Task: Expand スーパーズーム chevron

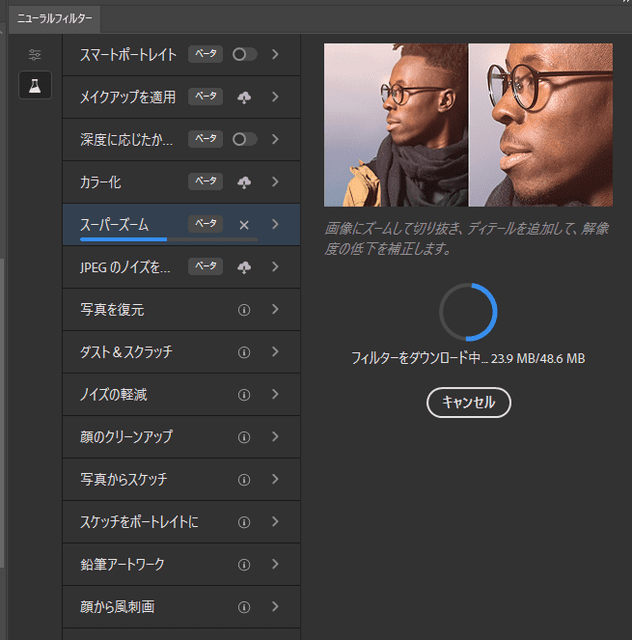Action: (x=275, y=224)
